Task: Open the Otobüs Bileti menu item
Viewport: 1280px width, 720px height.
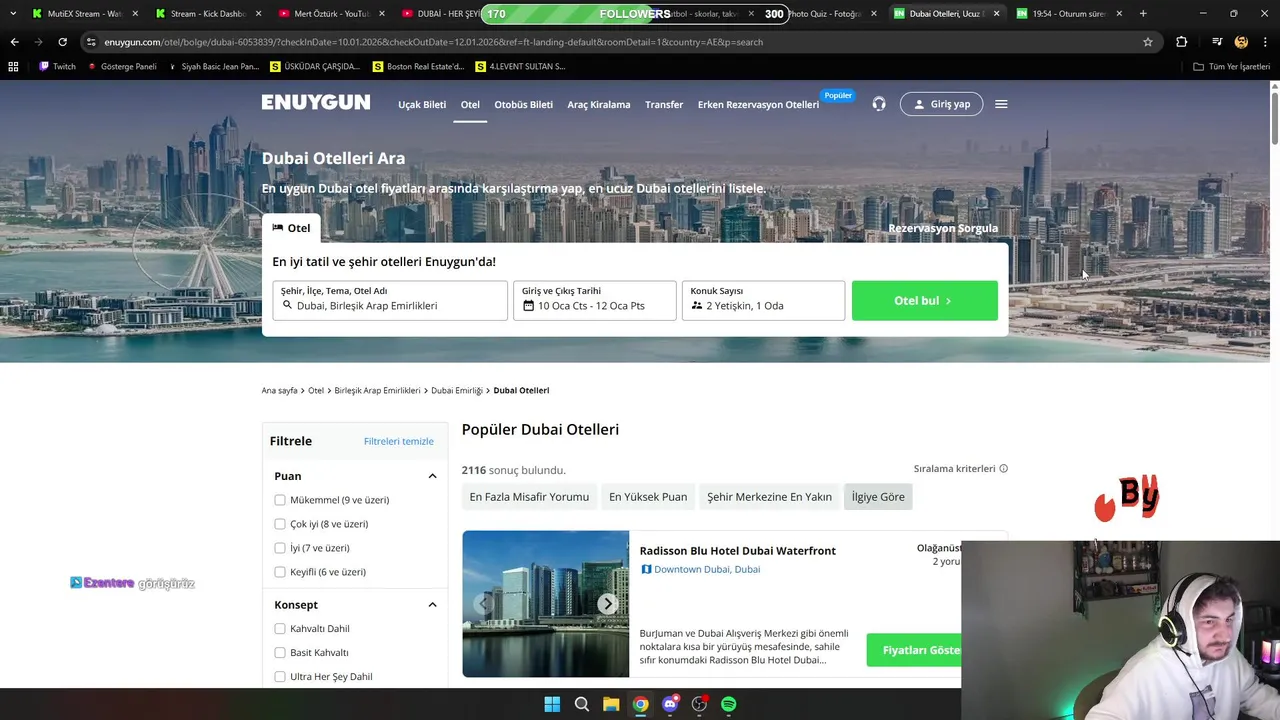Action: [523, 104]
